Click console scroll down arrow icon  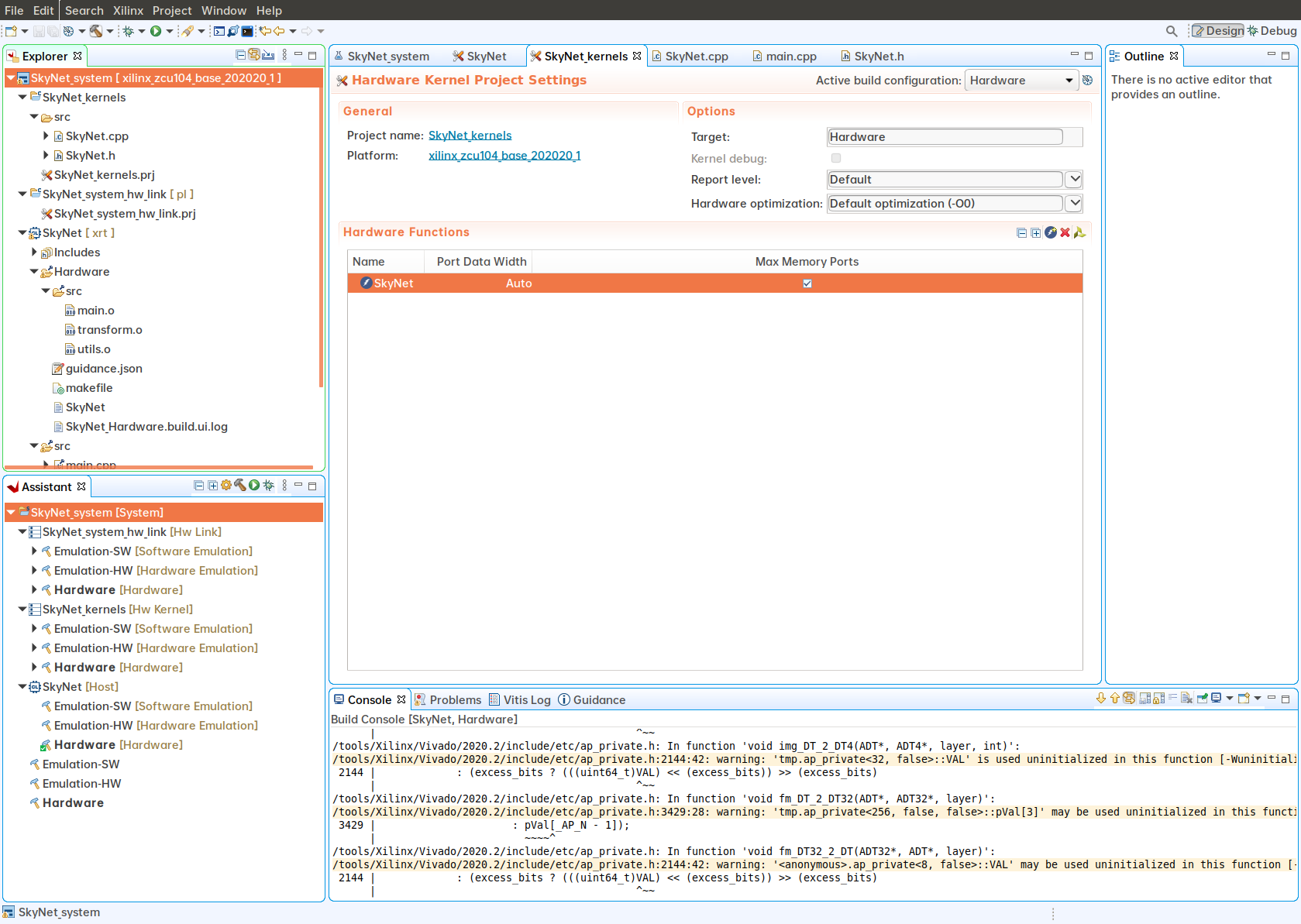tap(1101, 699)
